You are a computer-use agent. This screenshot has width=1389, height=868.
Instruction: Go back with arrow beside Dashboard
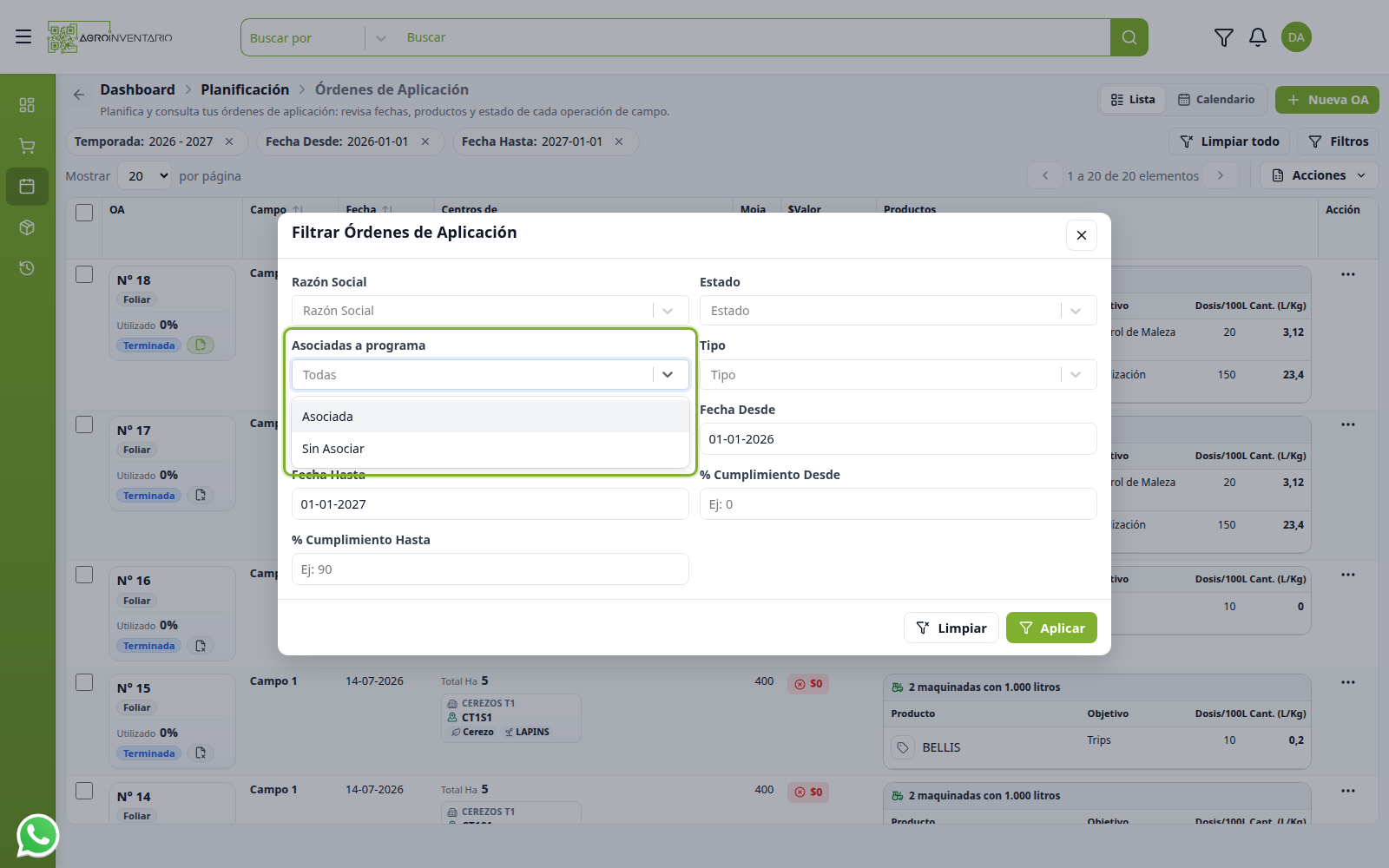[x=79, y=95]
